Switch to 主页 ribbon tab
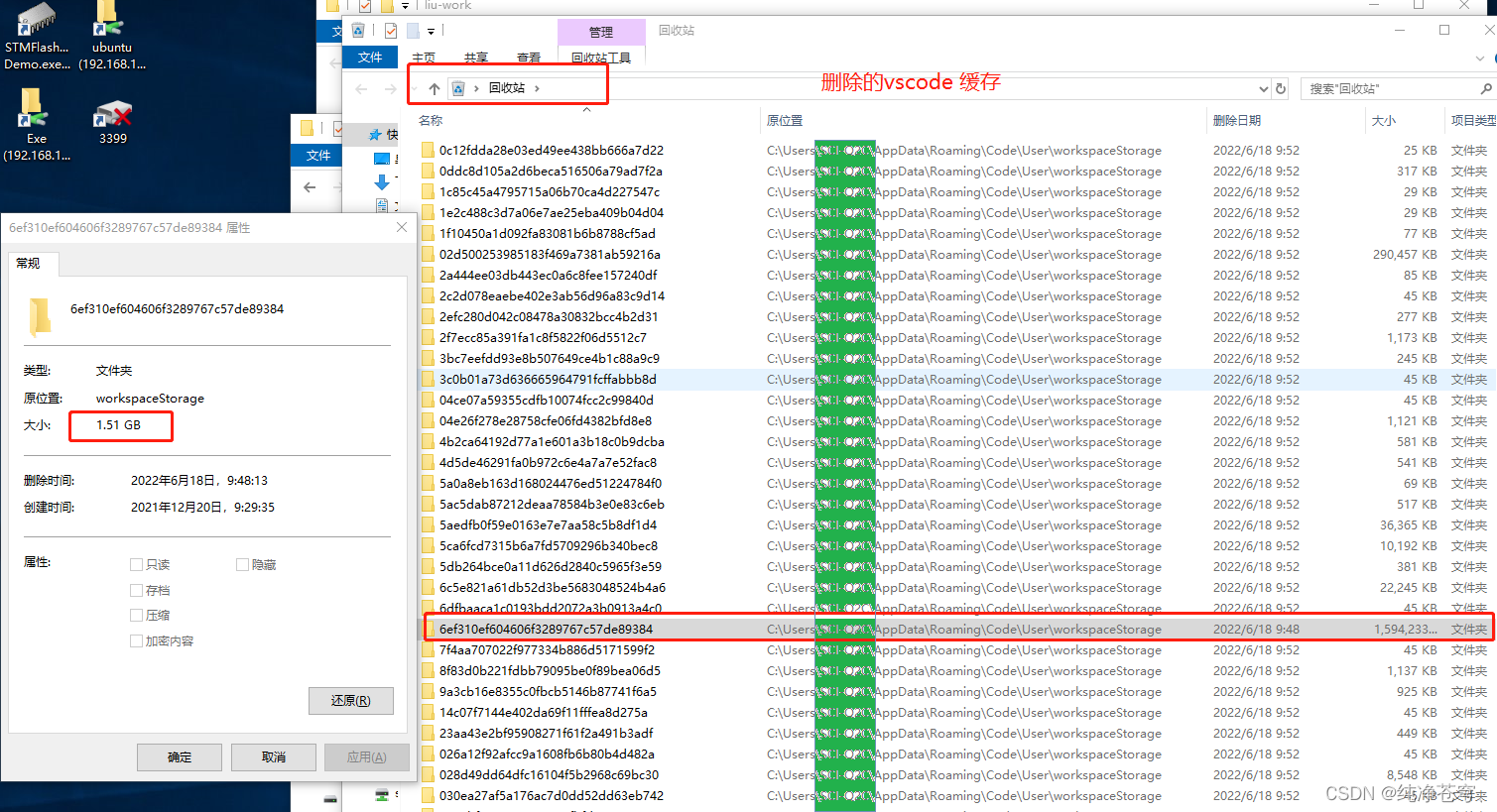1497x812 pixels. (x=424, y=58)
